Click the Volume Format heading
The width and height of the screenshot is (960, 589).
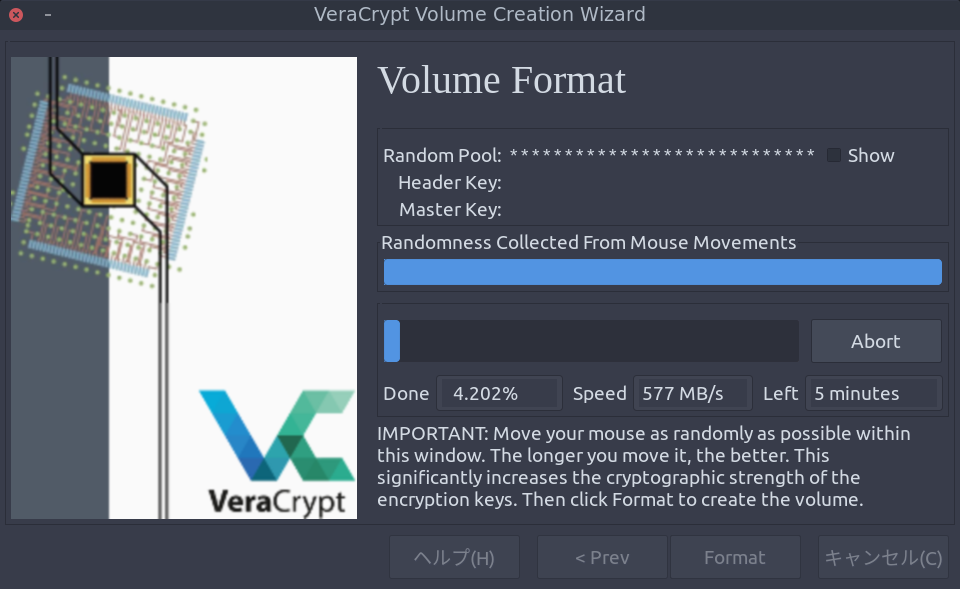coord(501,80)
